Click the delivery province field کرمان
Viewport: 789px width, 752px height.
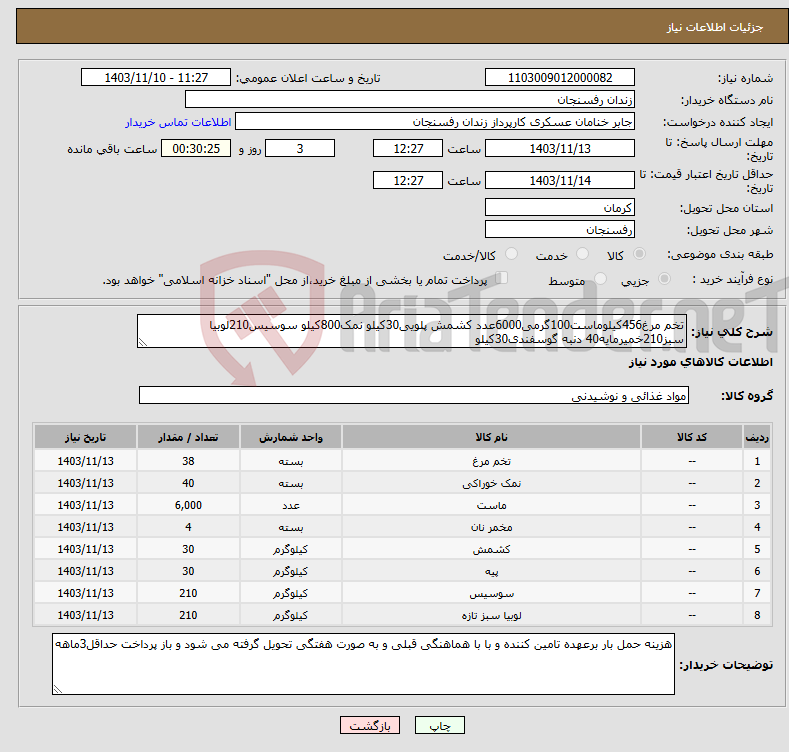[x=560, y=207]
